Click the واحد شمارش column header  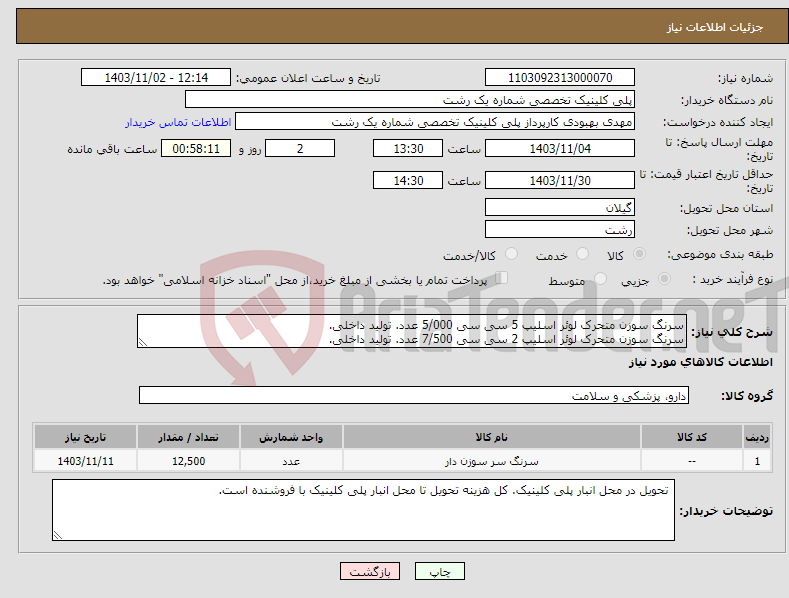pos(291,437)
